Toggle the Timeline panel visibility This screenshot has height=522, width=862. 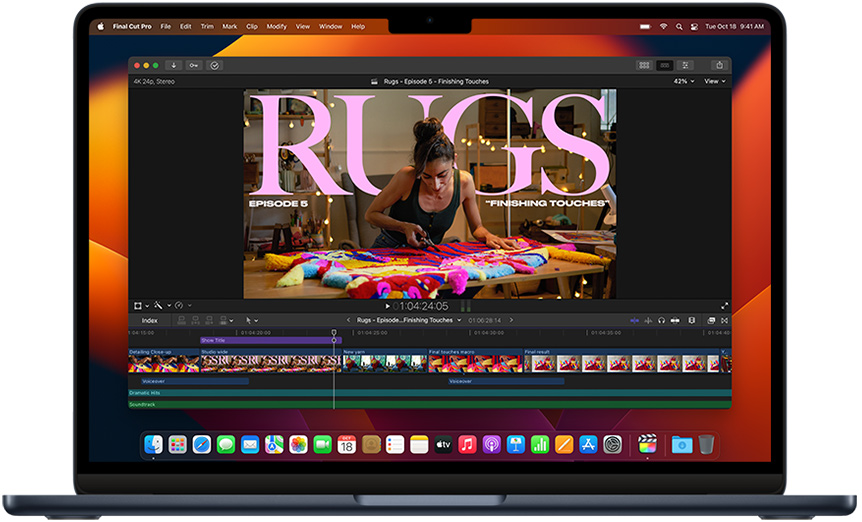coord(665,65)
